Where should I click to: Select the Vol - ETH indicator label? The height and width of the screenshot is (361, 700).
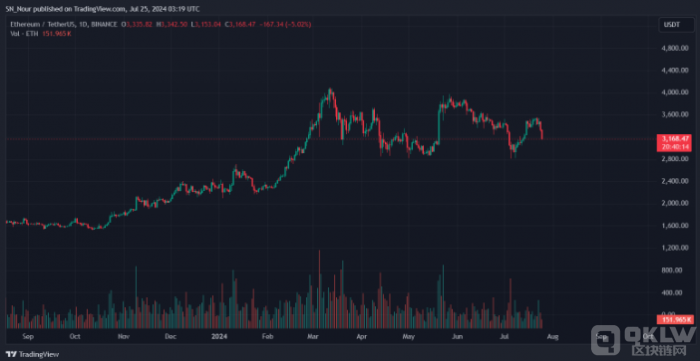click(23, 33)
